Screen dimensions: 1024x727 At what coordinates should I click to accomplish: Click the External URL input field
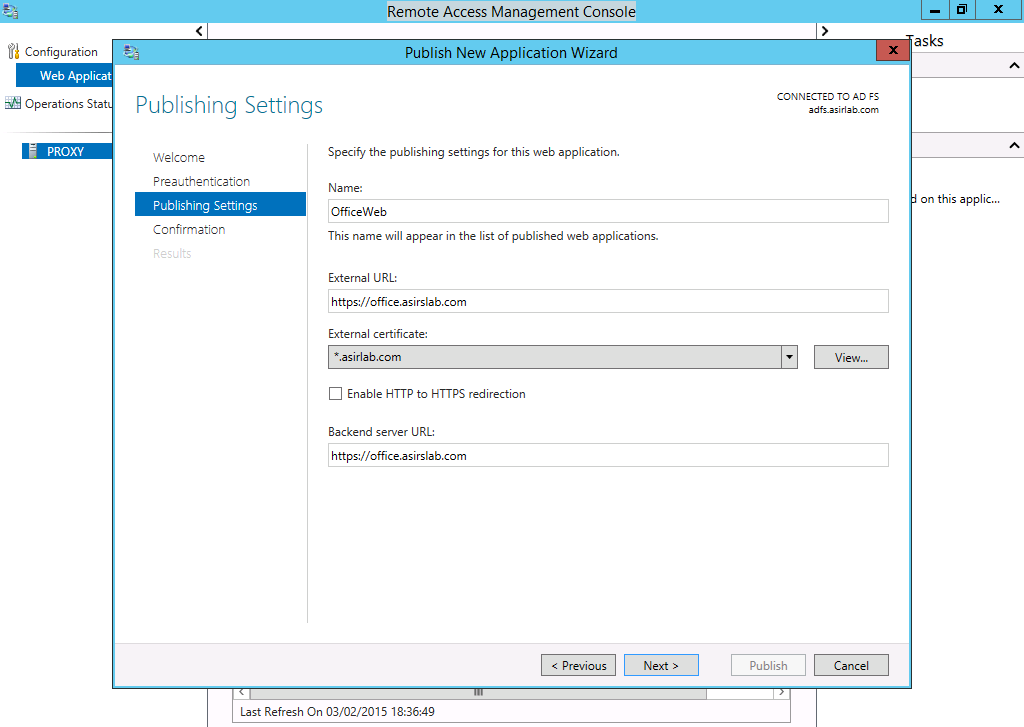(x=608, y=301)
